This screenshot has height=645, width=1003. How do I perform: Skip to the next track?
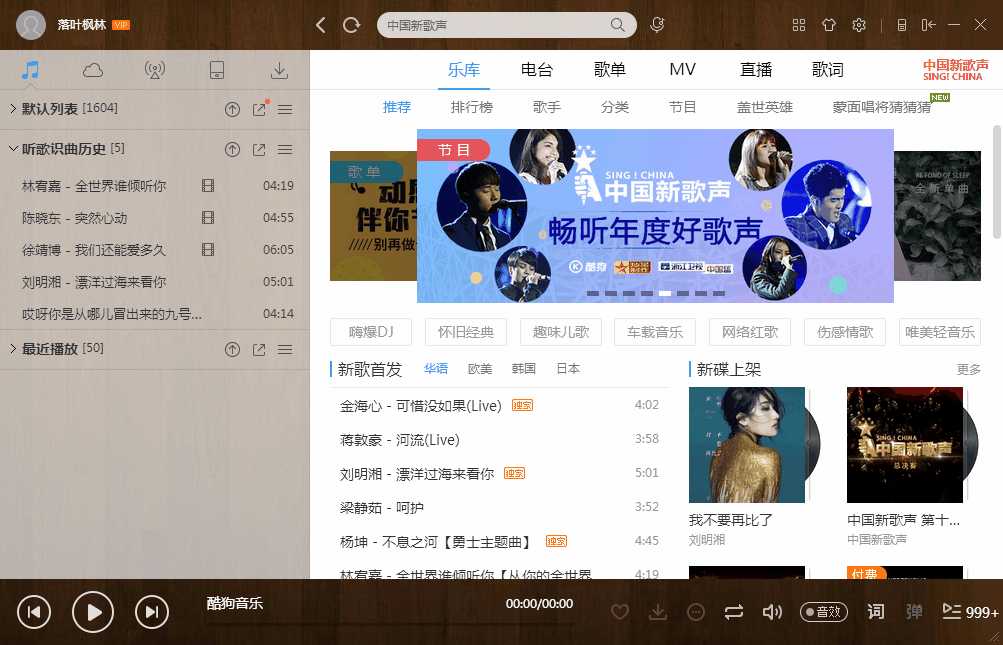[151, 612]
